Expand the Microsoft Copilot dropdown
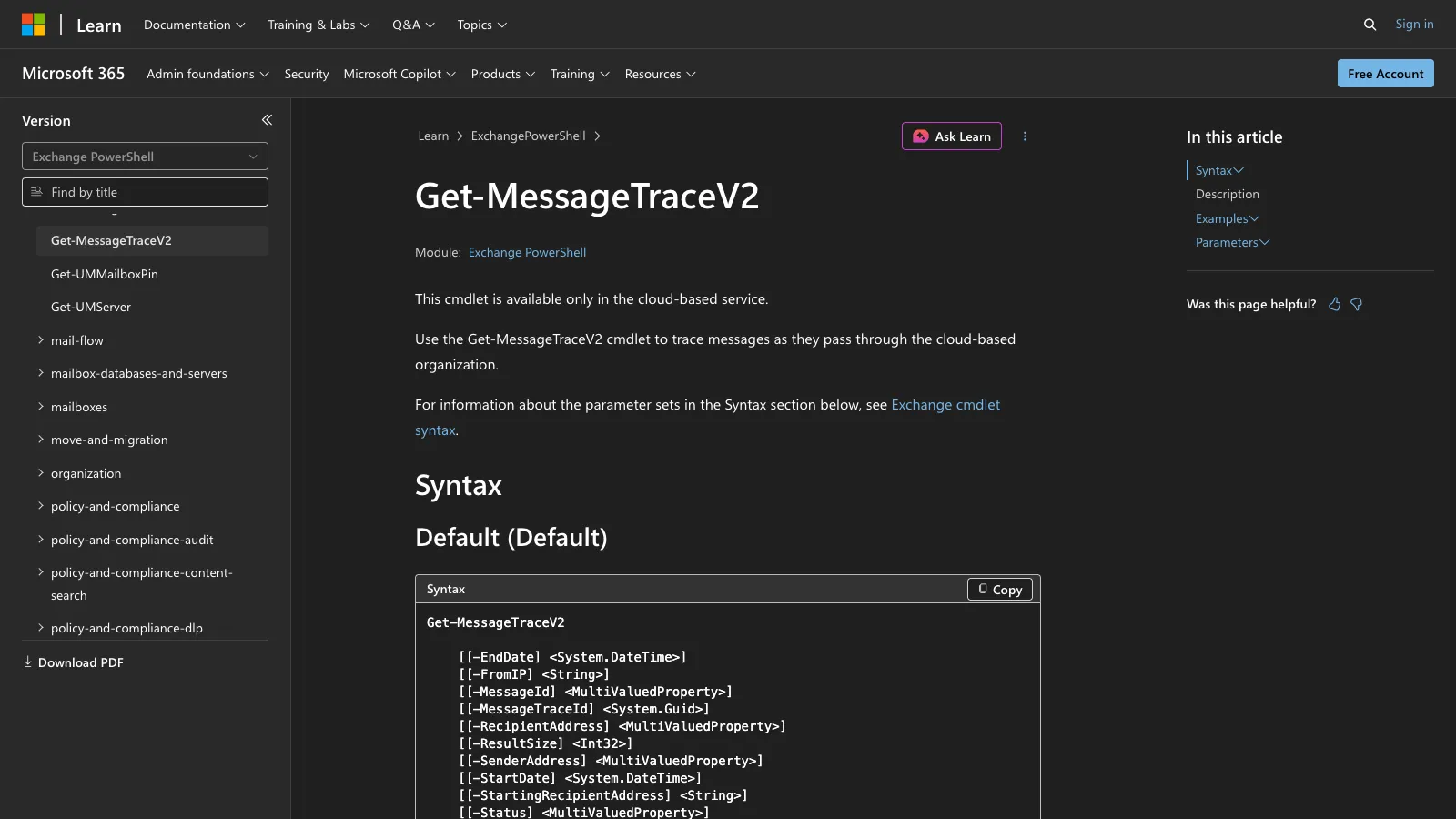 399,74
